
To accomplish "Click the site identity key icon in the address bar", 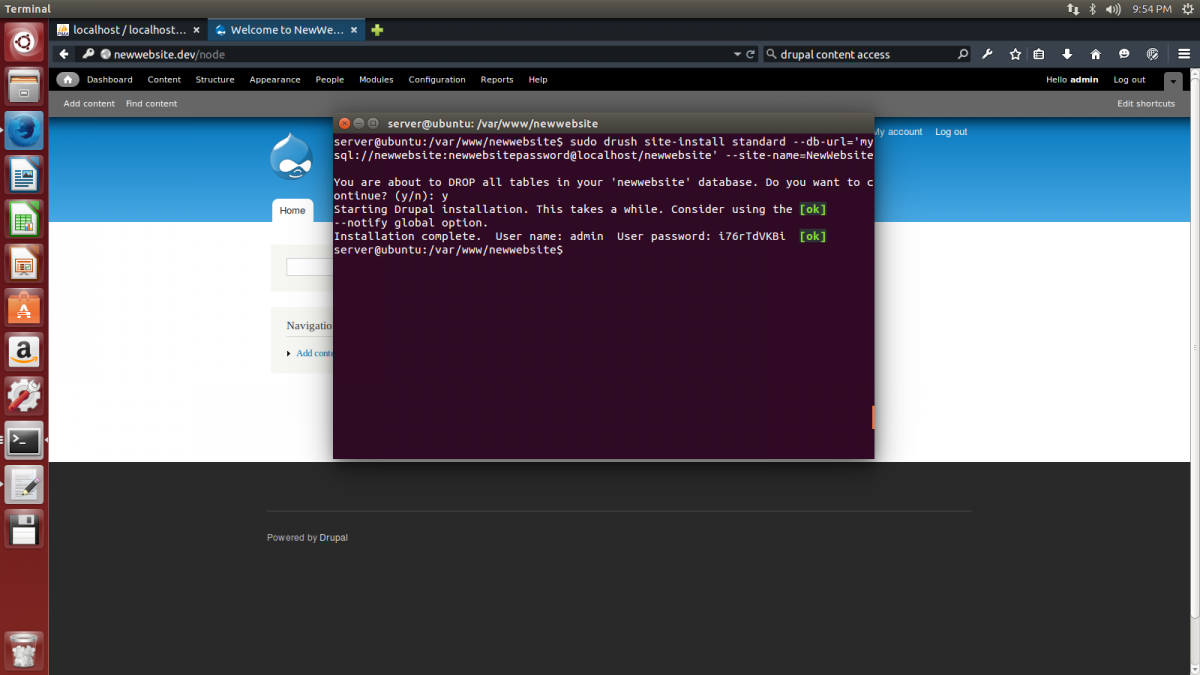I will pos(89,54).
